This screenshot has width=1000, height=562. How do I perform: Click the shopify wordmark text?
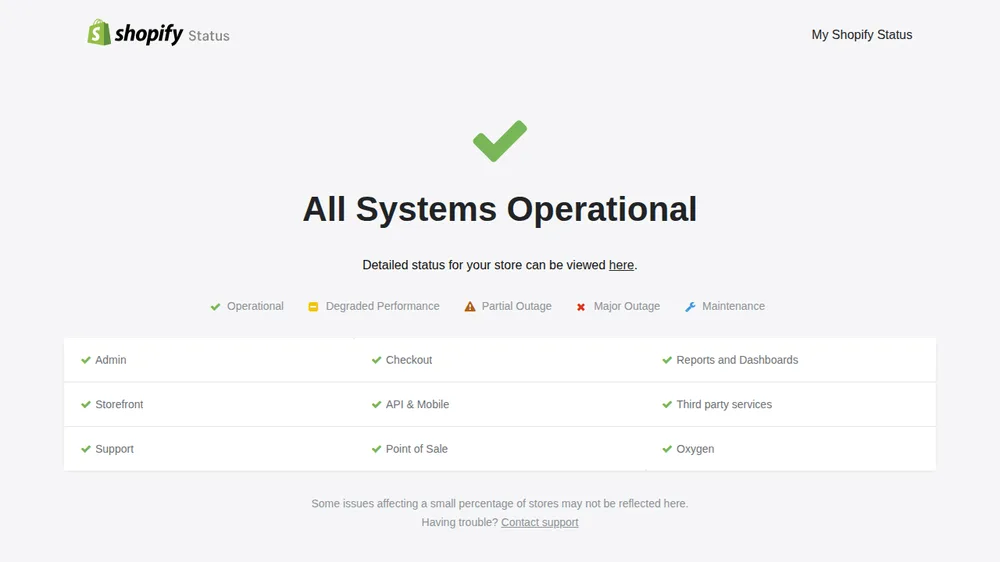tap(149, 34)
